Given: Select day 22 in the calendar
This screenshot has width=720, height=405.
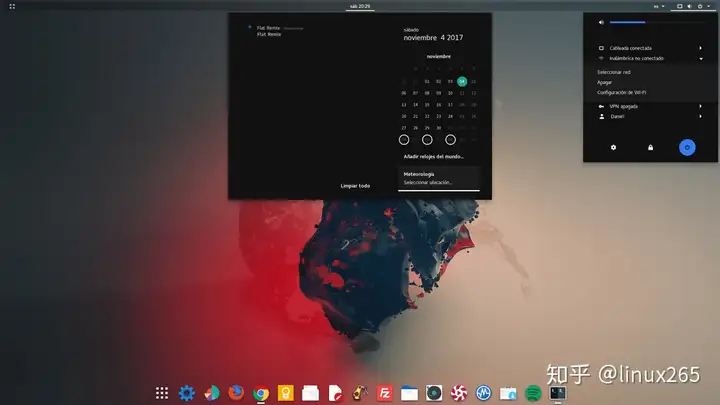Looking at the screenshot, I should (427, 116).
